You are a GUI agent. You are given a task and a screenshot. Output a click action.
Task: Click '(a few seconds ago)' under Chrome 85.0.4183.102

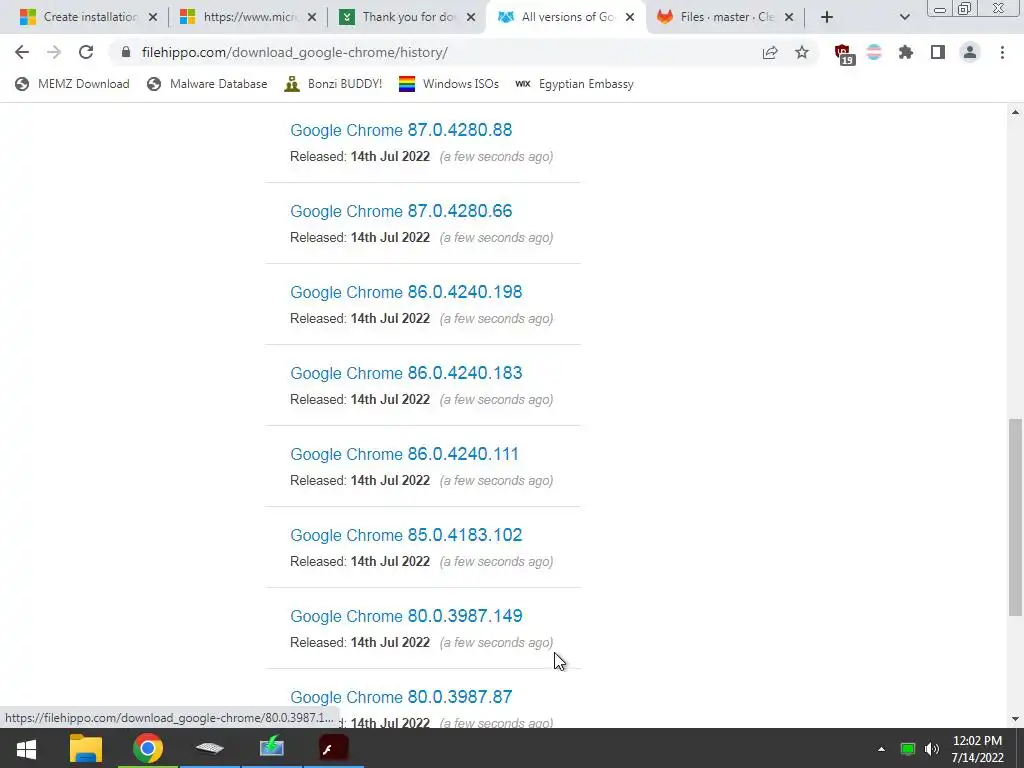(496, 562)
